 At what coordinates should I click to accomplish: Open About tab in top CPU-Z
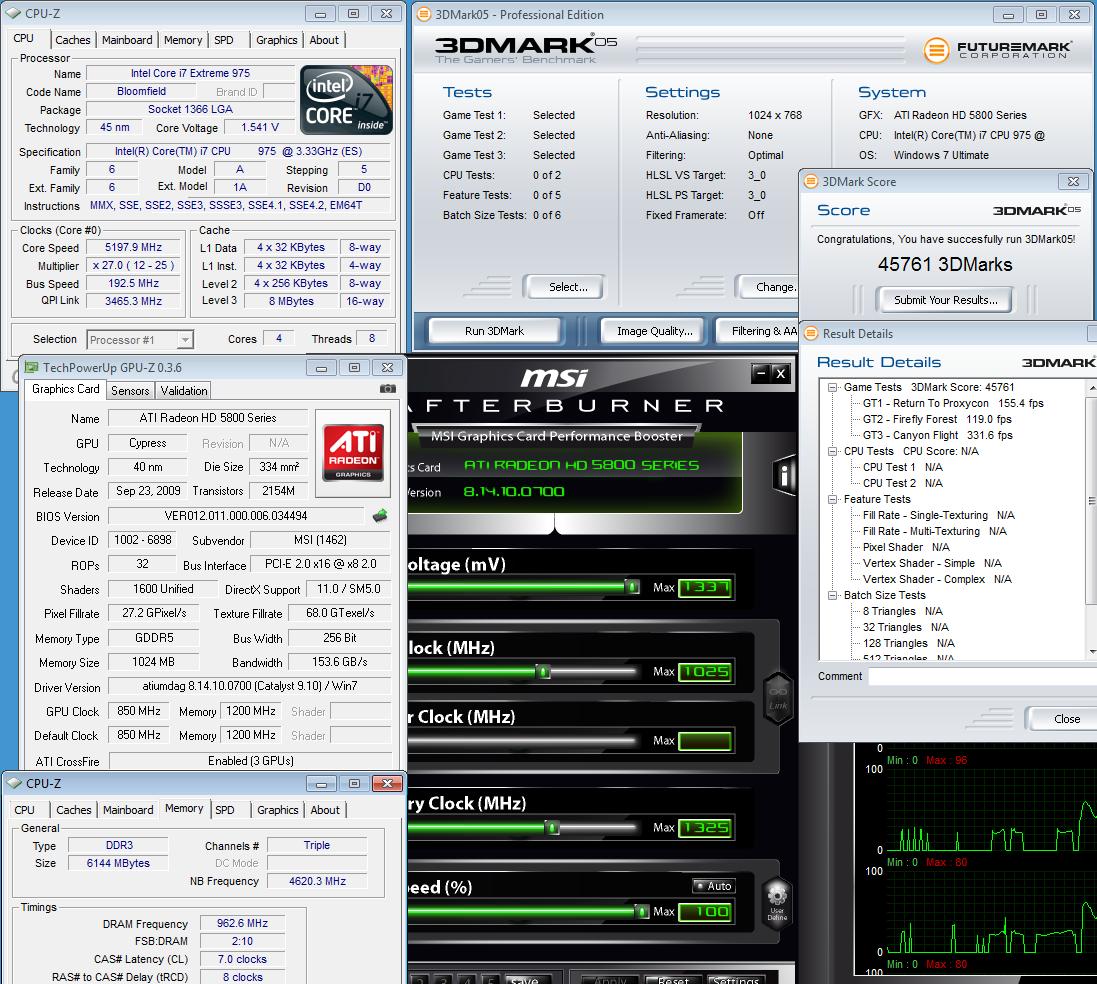click(x=324, y=40)
